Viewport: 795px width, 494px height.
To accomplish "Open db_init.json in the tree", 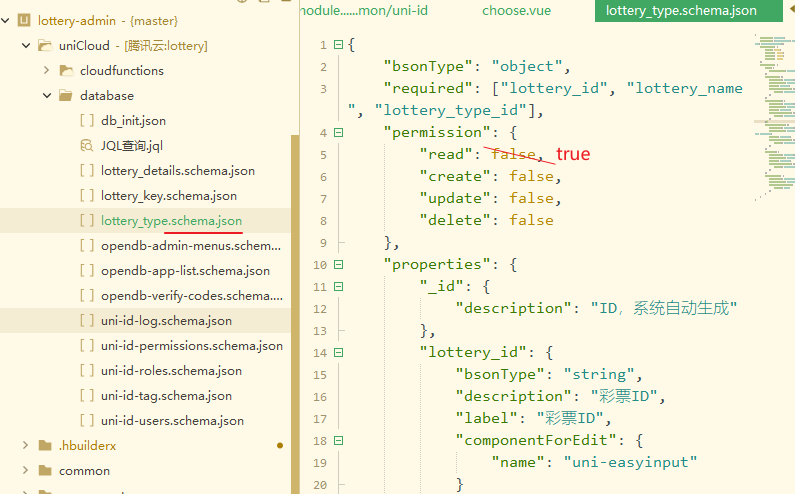I will (x=133, y=121).
